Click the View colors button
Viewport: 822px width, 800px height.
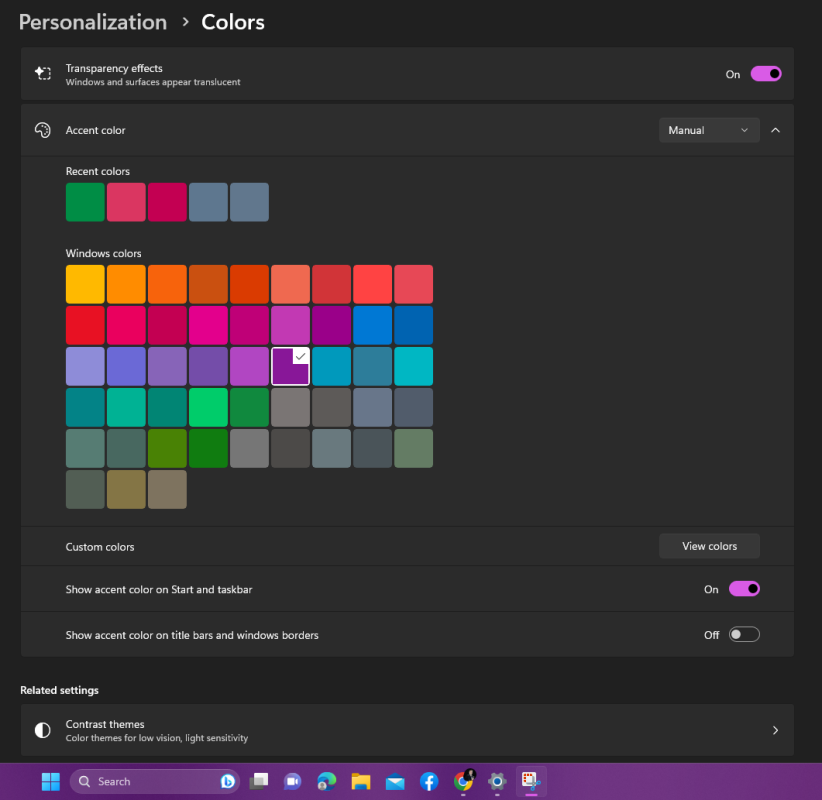click(709, 546)
